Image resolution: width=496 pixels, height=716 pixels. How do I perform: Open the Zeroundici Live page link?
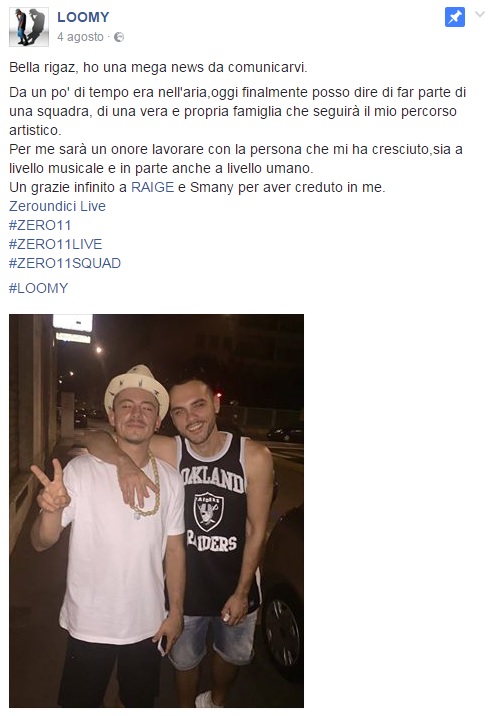click(x=57, y=206)
